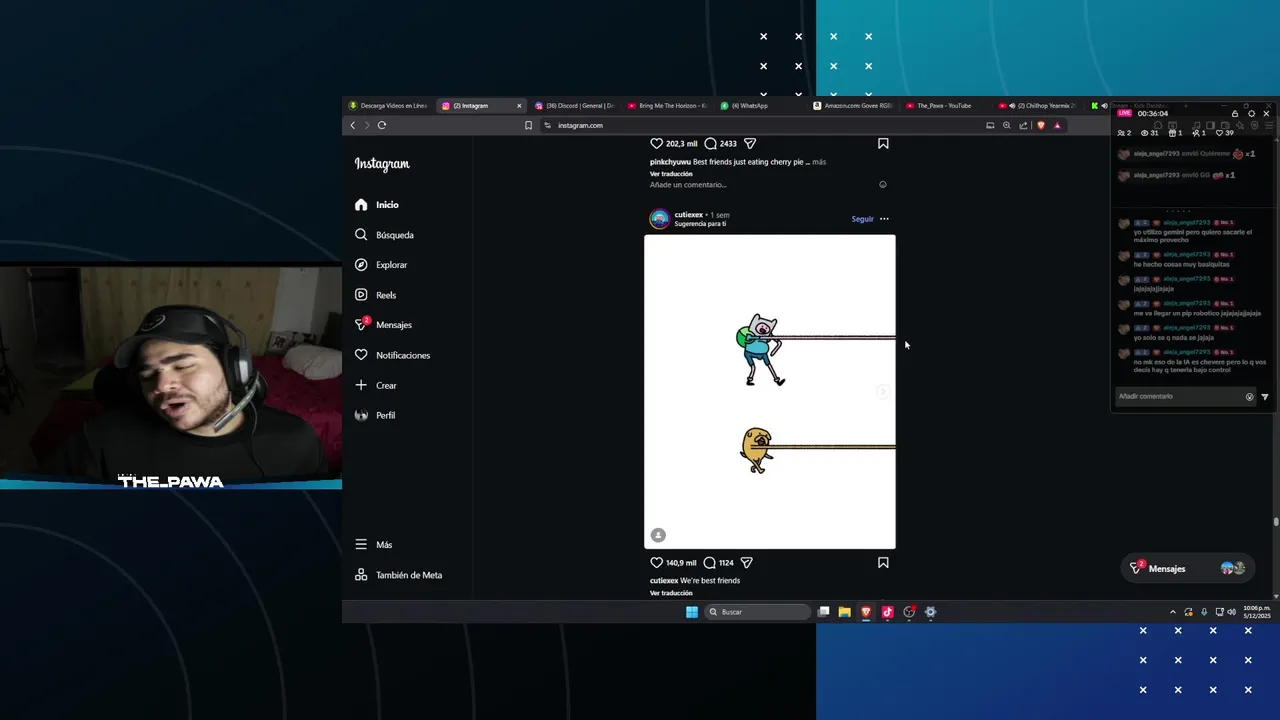
Task: Open cutiexex profile avatar
Action: (659, 219)
